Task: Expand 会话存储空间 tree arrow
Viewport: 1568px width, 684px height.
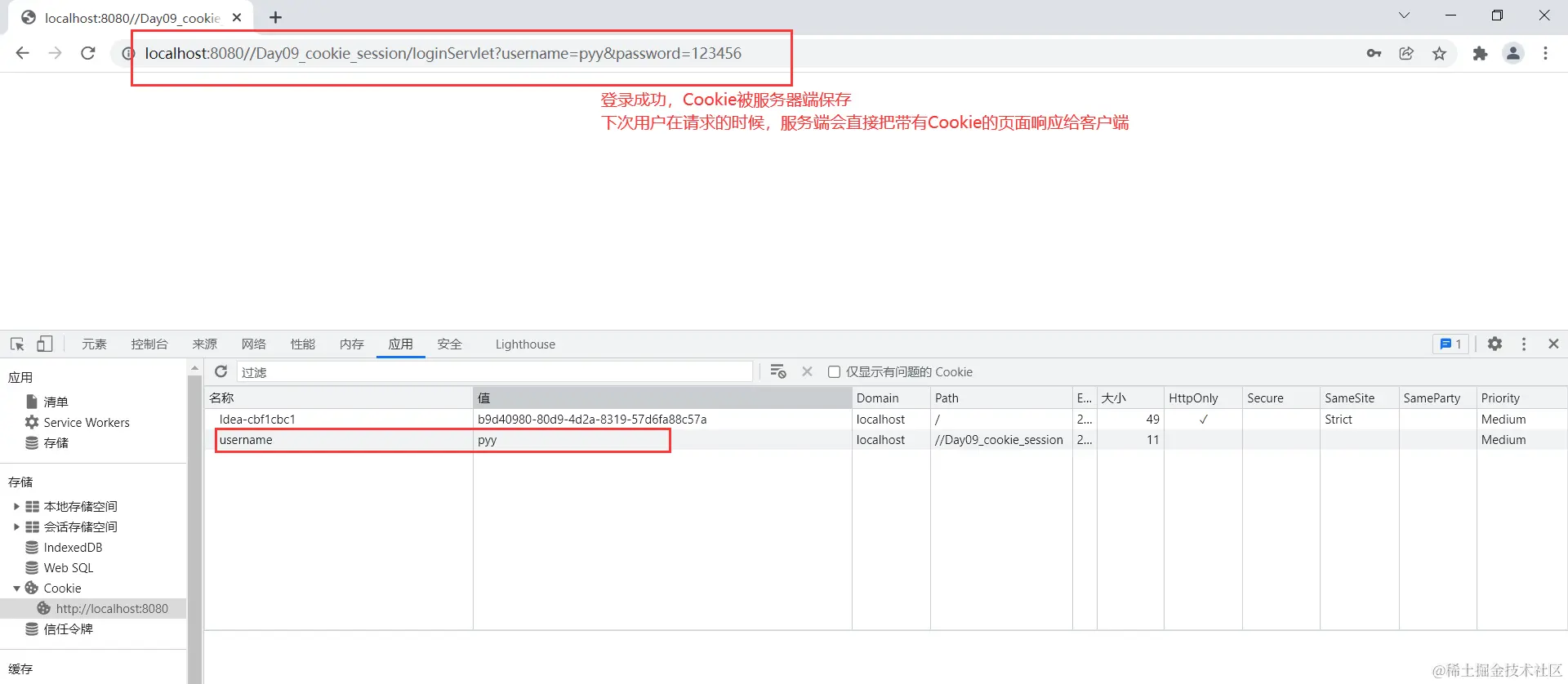Action: (16, 526)
